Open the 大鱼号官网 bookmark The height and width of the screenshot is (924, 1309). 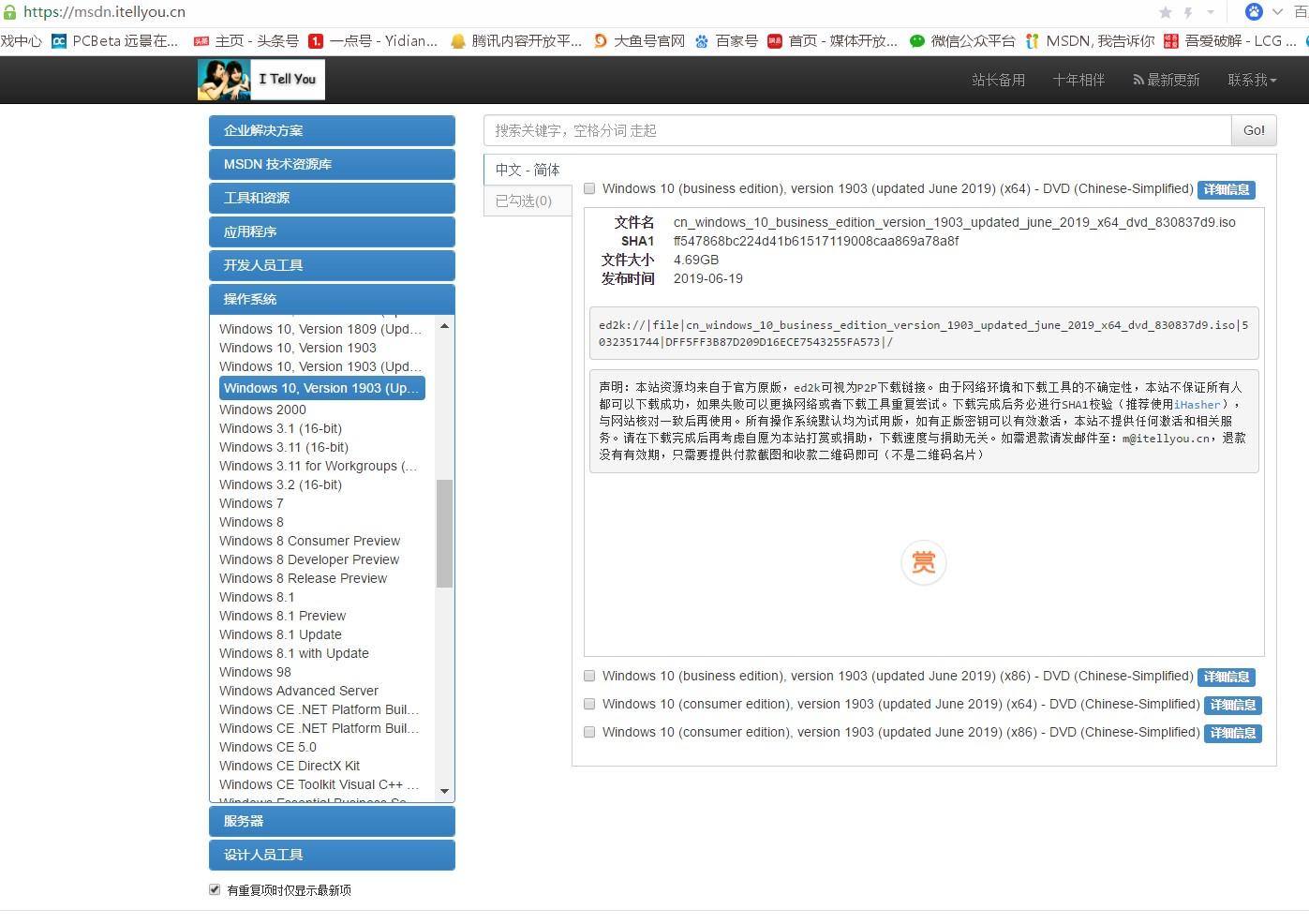click(639, 41)
